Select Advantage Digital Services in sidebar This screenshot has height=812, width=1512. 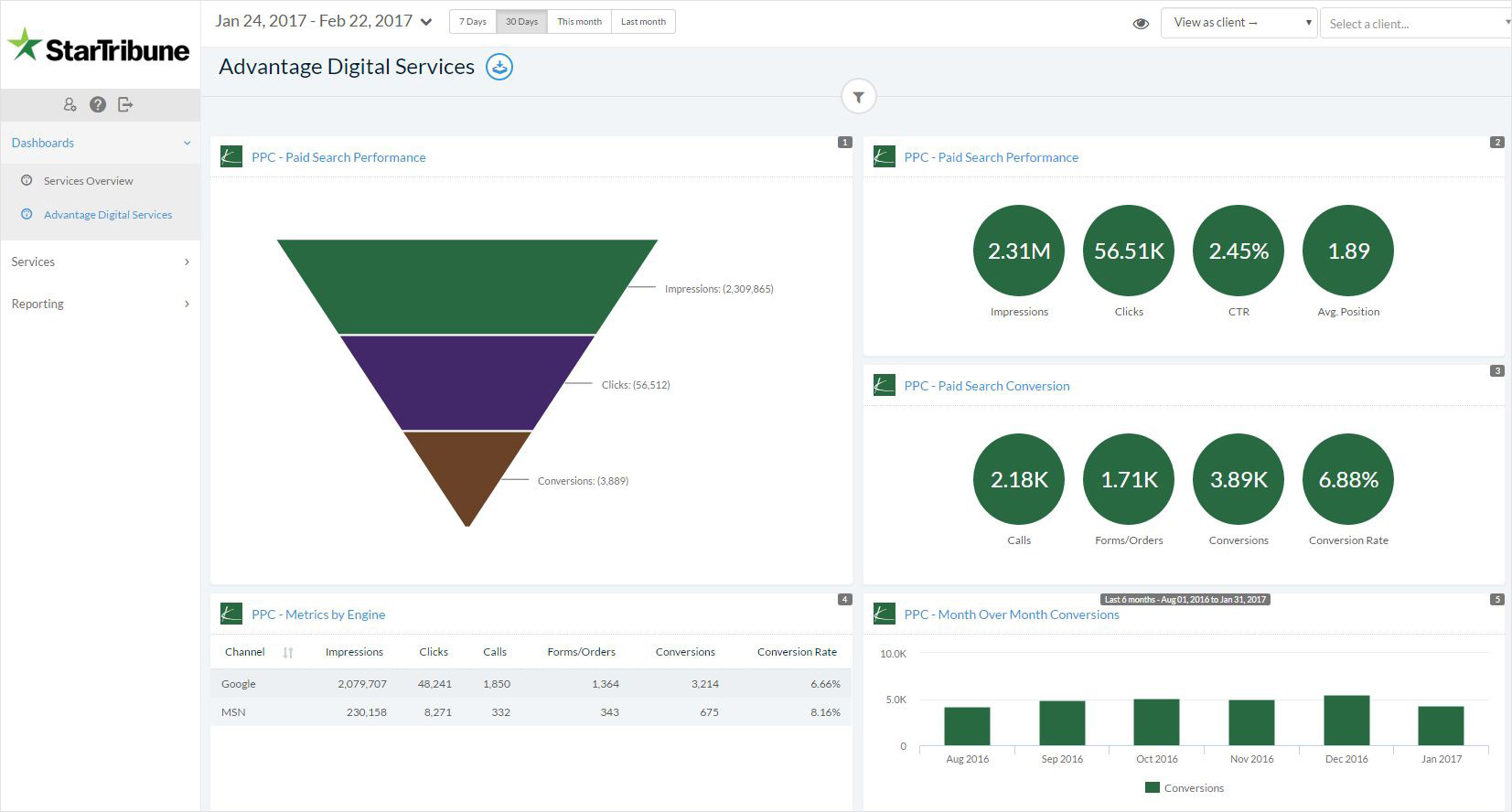click(x=107, y=215)
